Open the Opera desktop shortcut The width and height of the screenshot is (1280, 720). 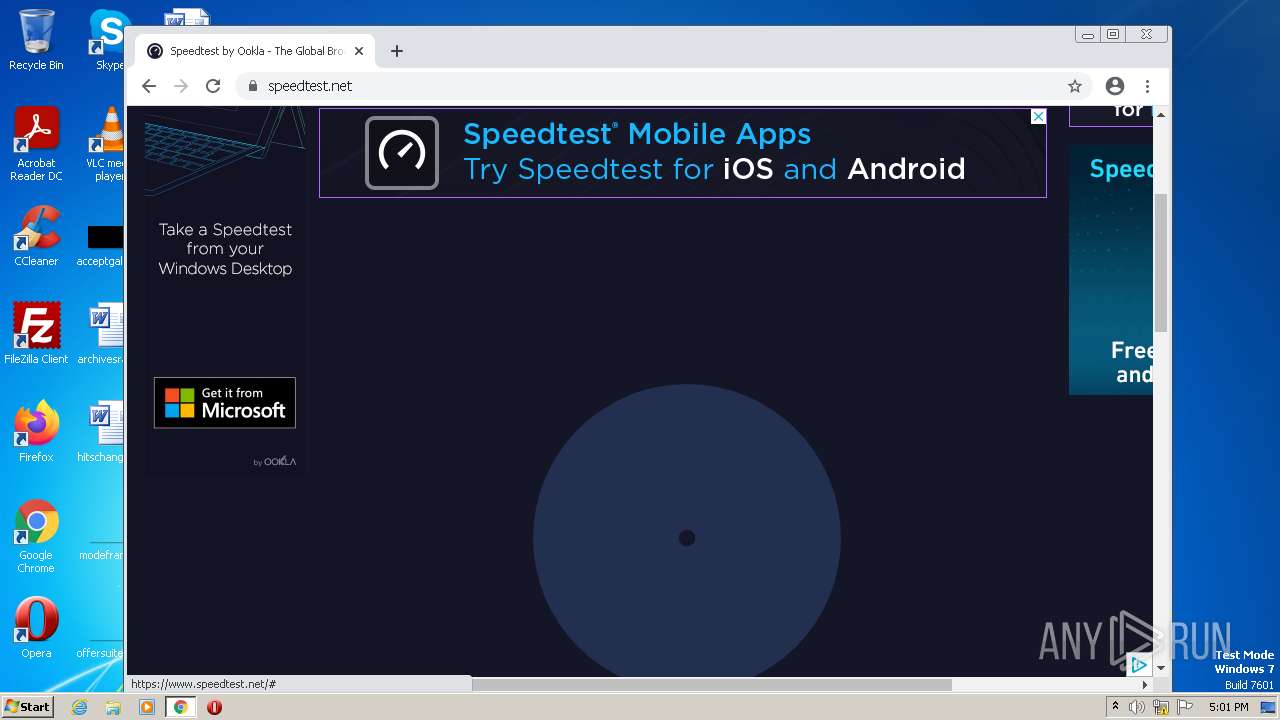pyautogui.click(x=36, y=628)
